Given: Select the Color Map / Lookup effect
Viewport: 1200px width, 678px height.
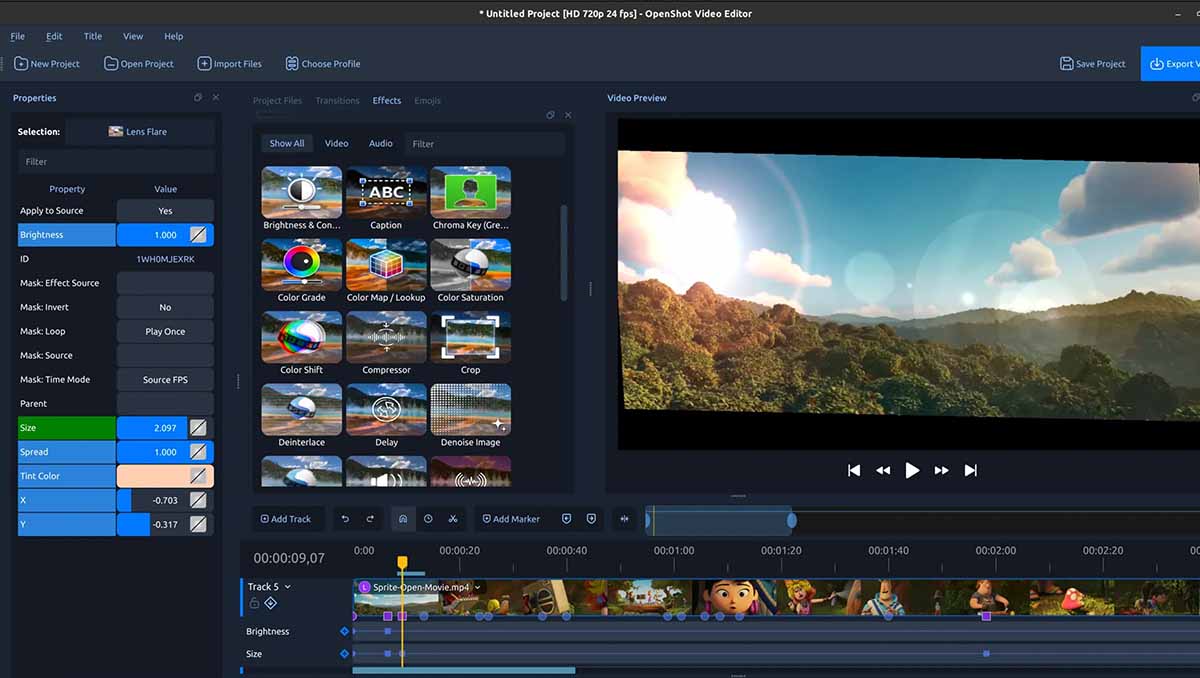Looking at the screenshot, I should tap(386, 271).
